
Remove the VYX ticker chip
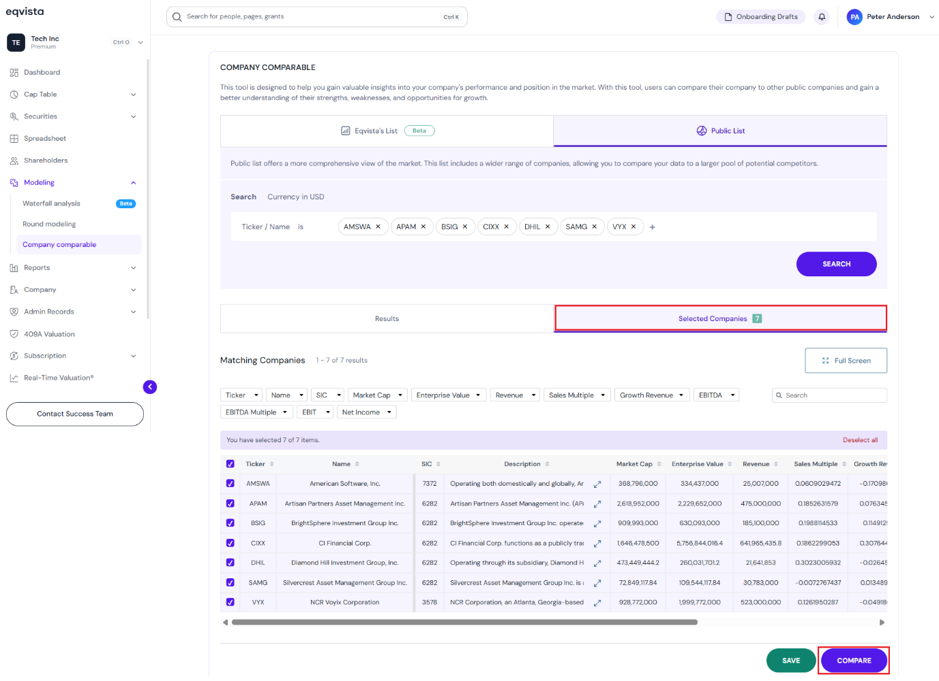[634, 227]
